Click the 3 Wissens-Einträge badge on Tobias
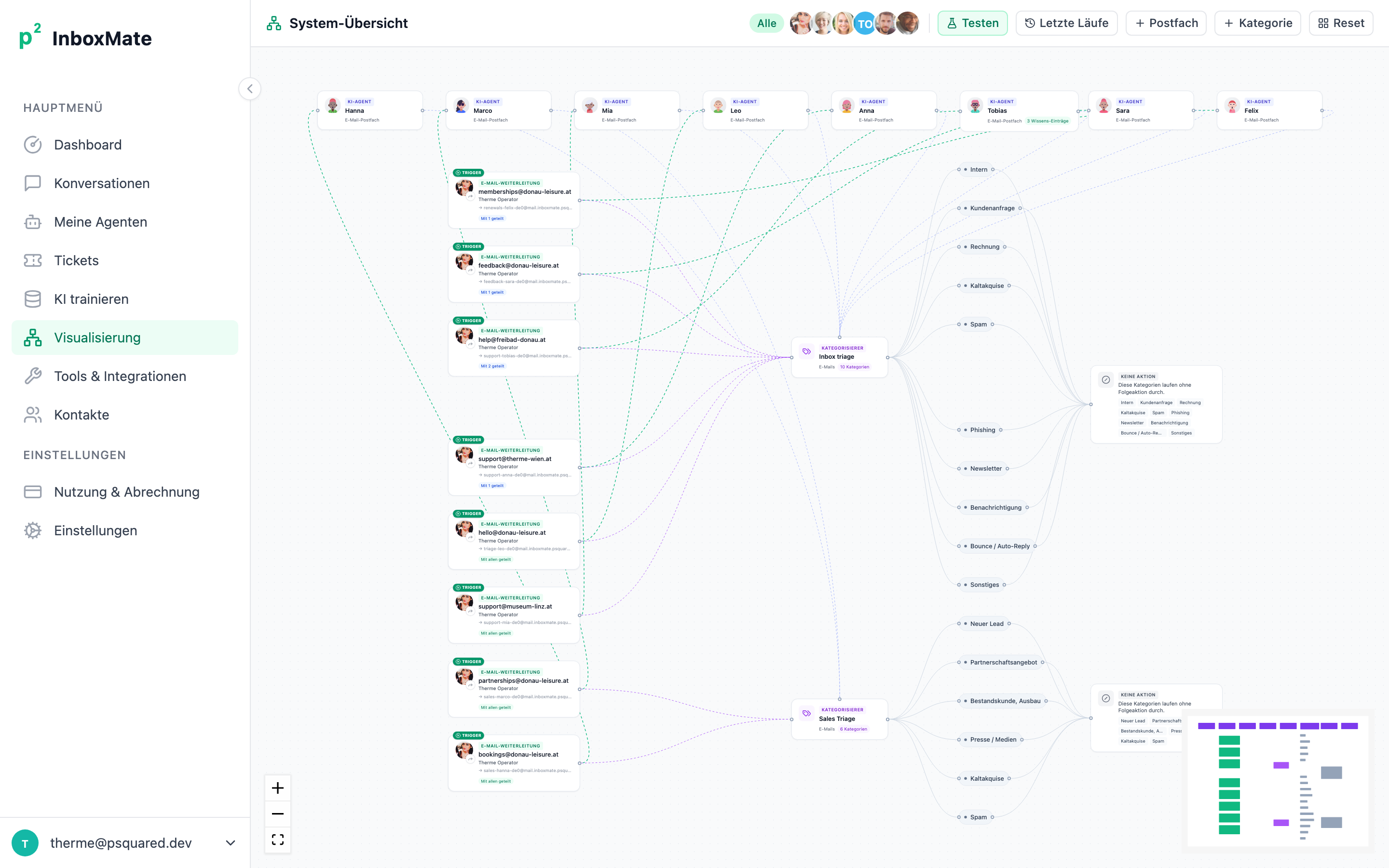This screenshot has width=1389, height=868. [1048, 121]
